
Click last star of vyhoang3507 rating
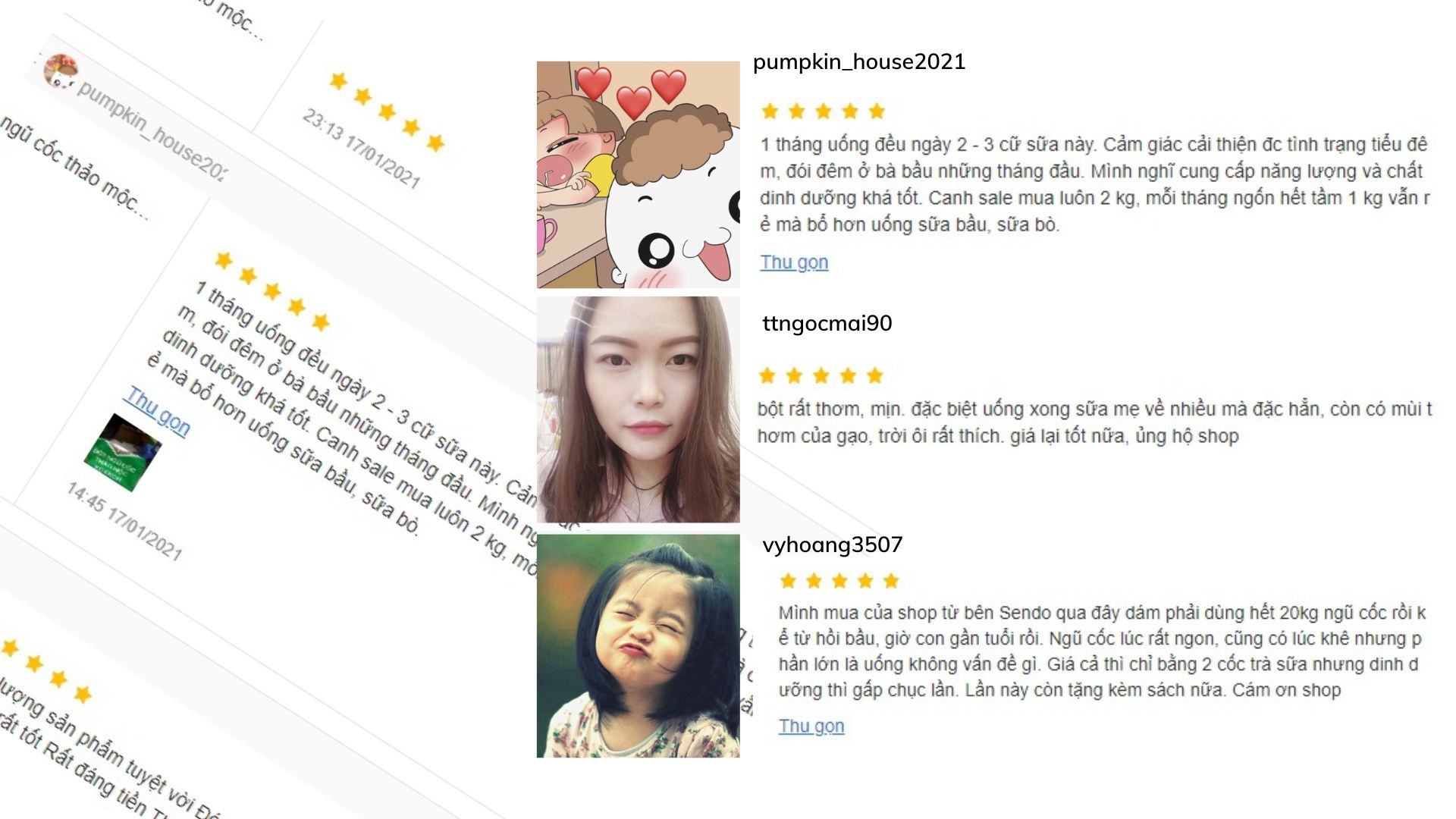click(891, 581)
